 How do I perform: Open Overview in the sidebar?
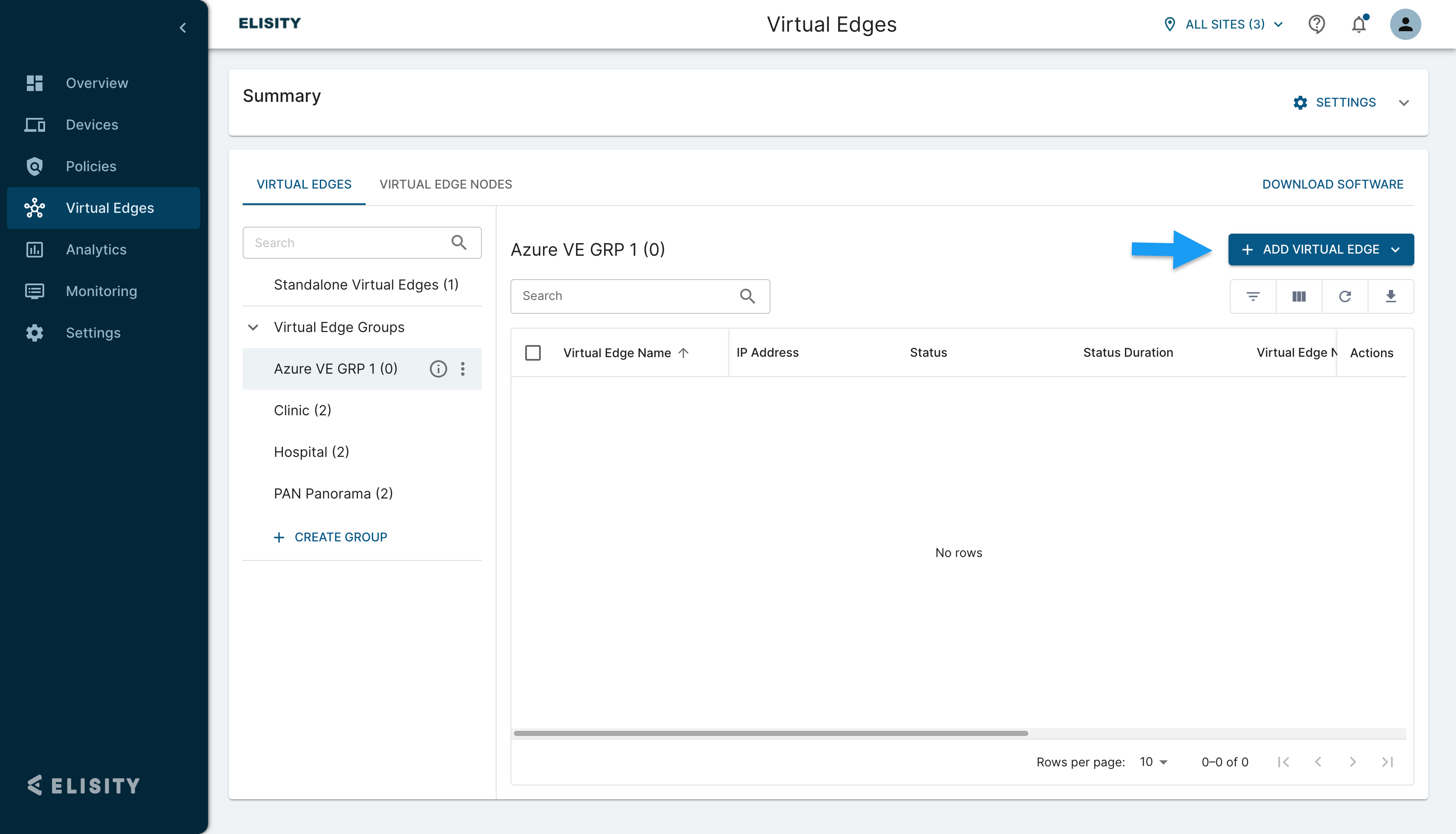104,83
